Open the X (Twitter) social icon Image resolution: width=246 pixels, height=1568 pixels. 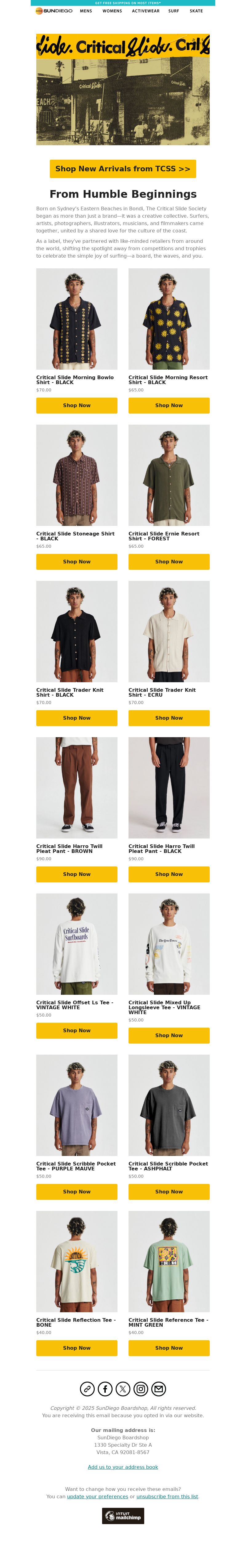pos(123,1388)
